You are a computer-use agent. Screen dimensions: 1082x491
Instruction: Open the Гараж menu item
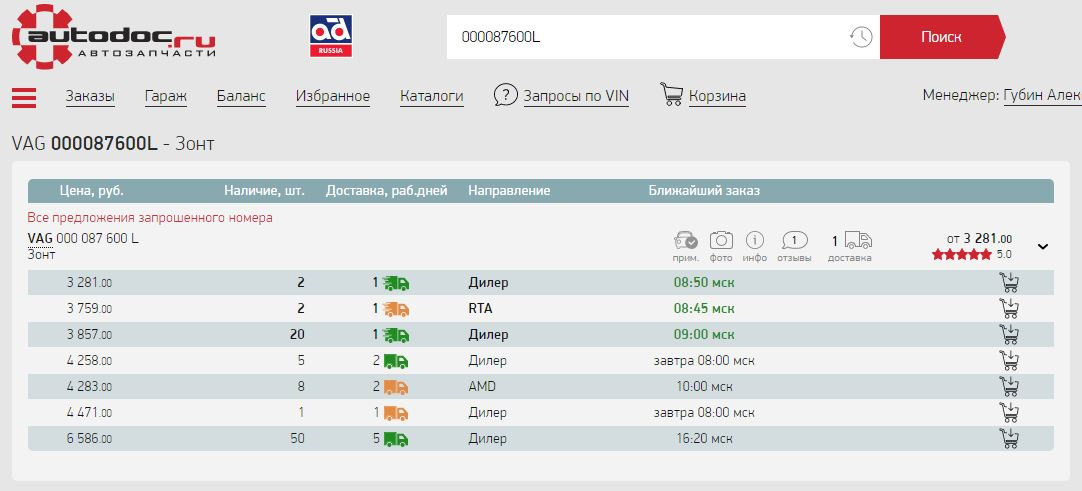click(x=166, y=97)
